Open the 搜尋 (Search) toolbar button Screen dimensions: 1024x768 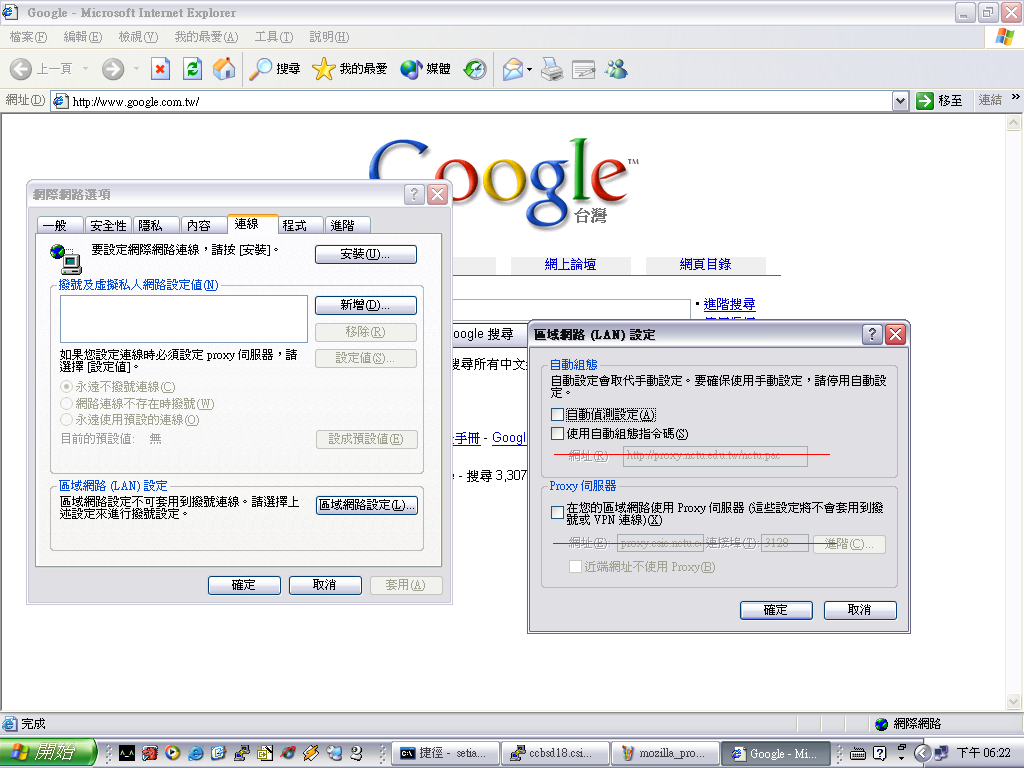click(x=275, y=69)
